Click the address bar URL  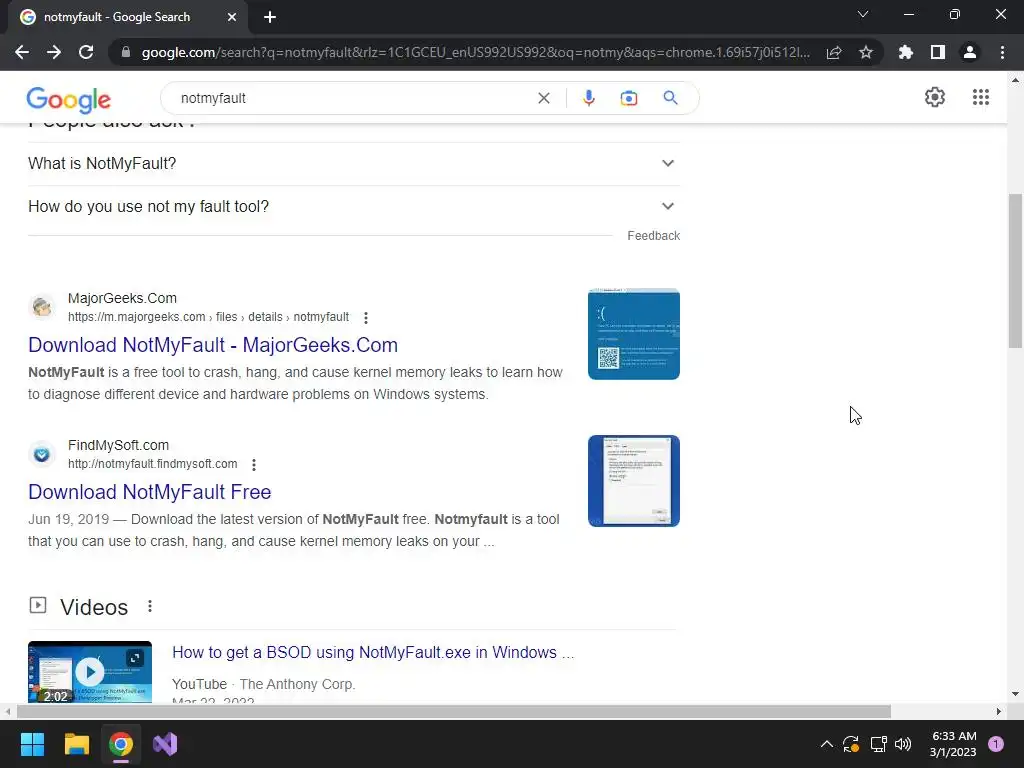pyautogui.click(x=475, y=52)
